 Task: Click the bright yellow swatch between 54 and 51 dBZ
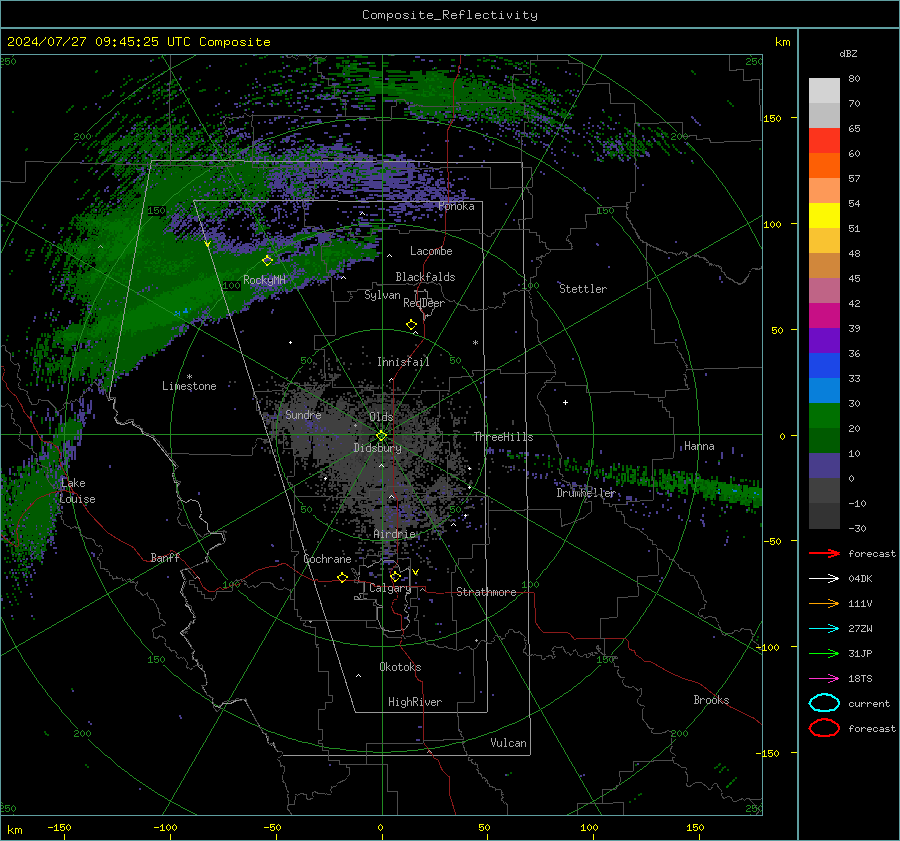(824, 216)
